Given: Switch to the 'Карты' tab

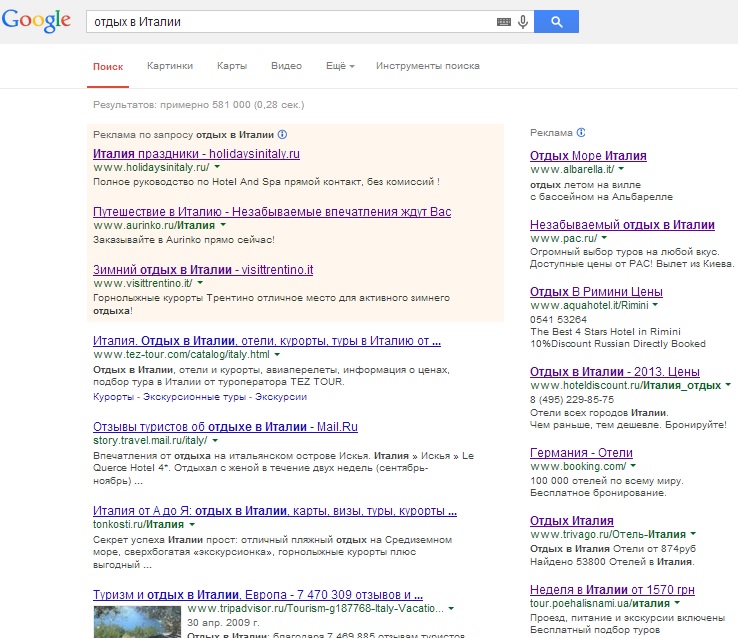Looking at the screenshot, I should (232, 66).
